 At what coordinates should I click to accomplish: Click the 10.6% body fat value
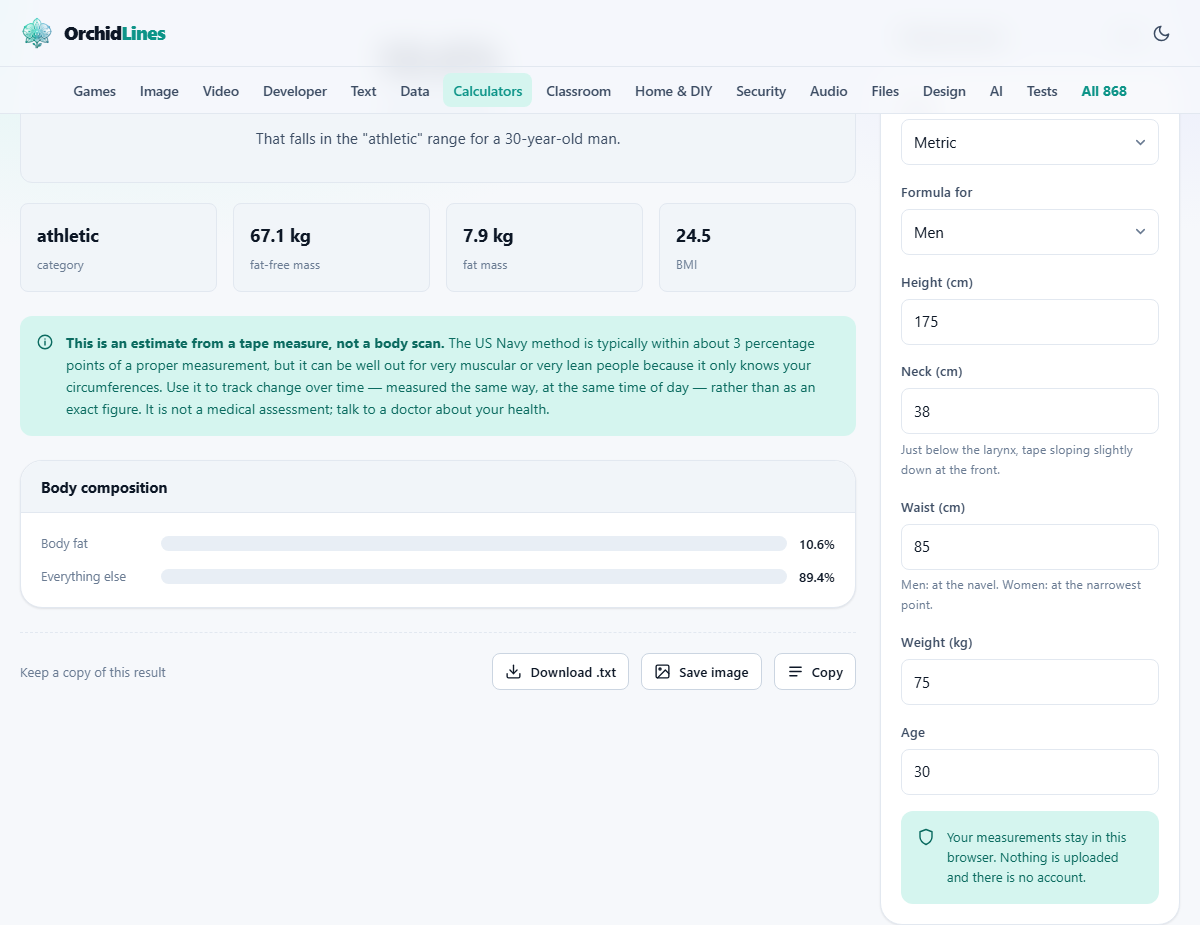[817, 544]
